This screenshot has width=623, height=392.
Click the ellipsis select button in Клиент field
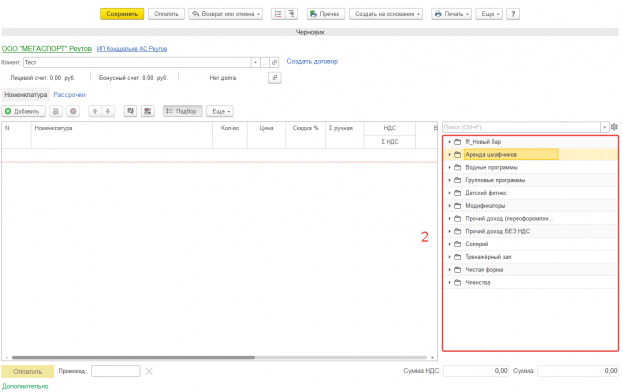tap(265, 62)
